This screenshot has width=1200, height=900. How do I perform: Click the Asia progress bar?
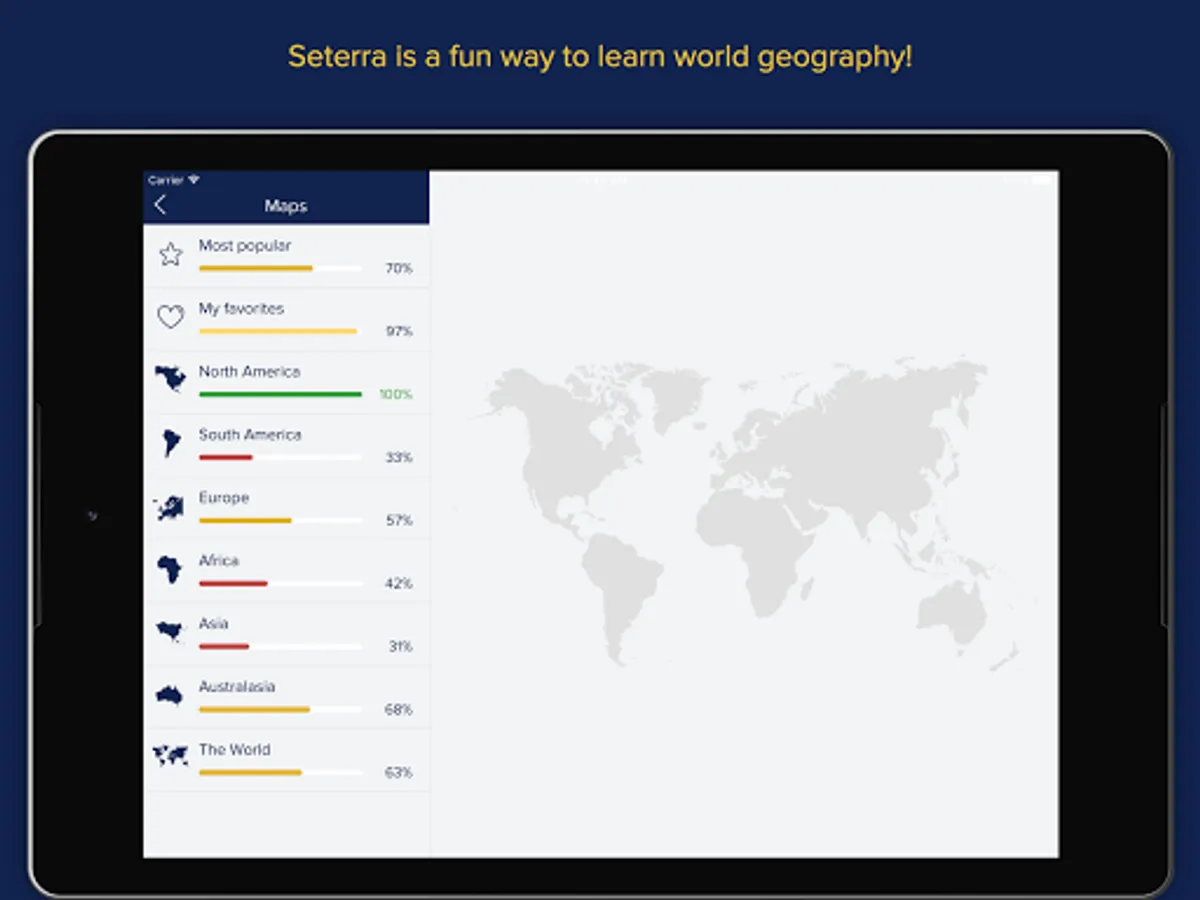280,646
